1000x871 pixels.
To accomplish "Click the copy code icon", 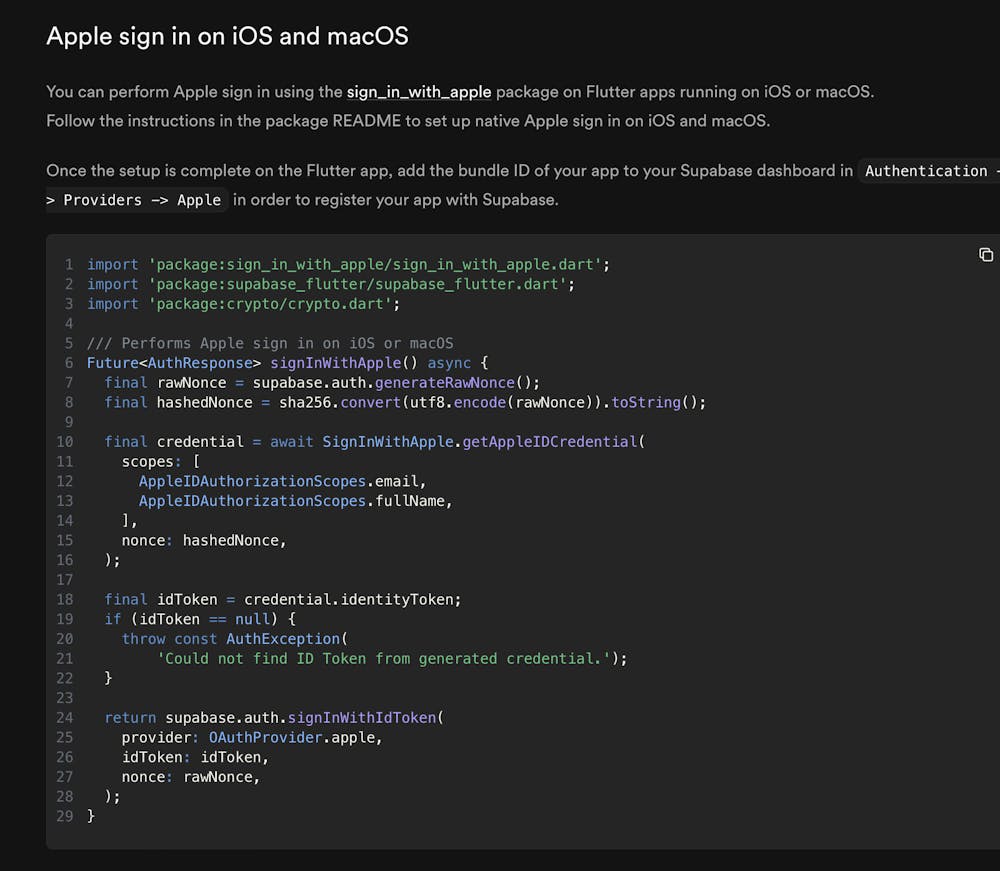I will 985,255.
